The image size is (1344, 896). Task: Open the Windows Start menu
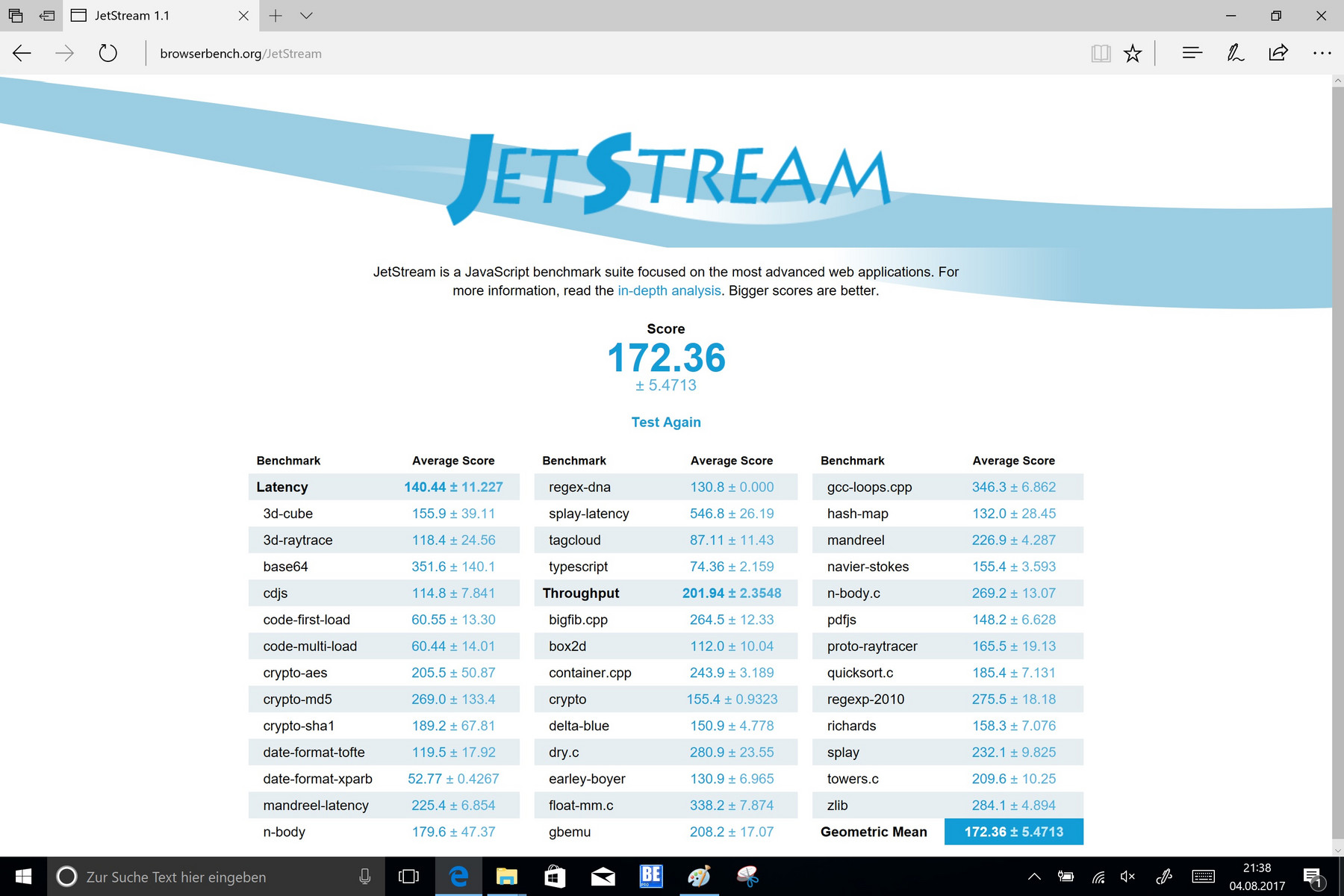pos(23,877)
